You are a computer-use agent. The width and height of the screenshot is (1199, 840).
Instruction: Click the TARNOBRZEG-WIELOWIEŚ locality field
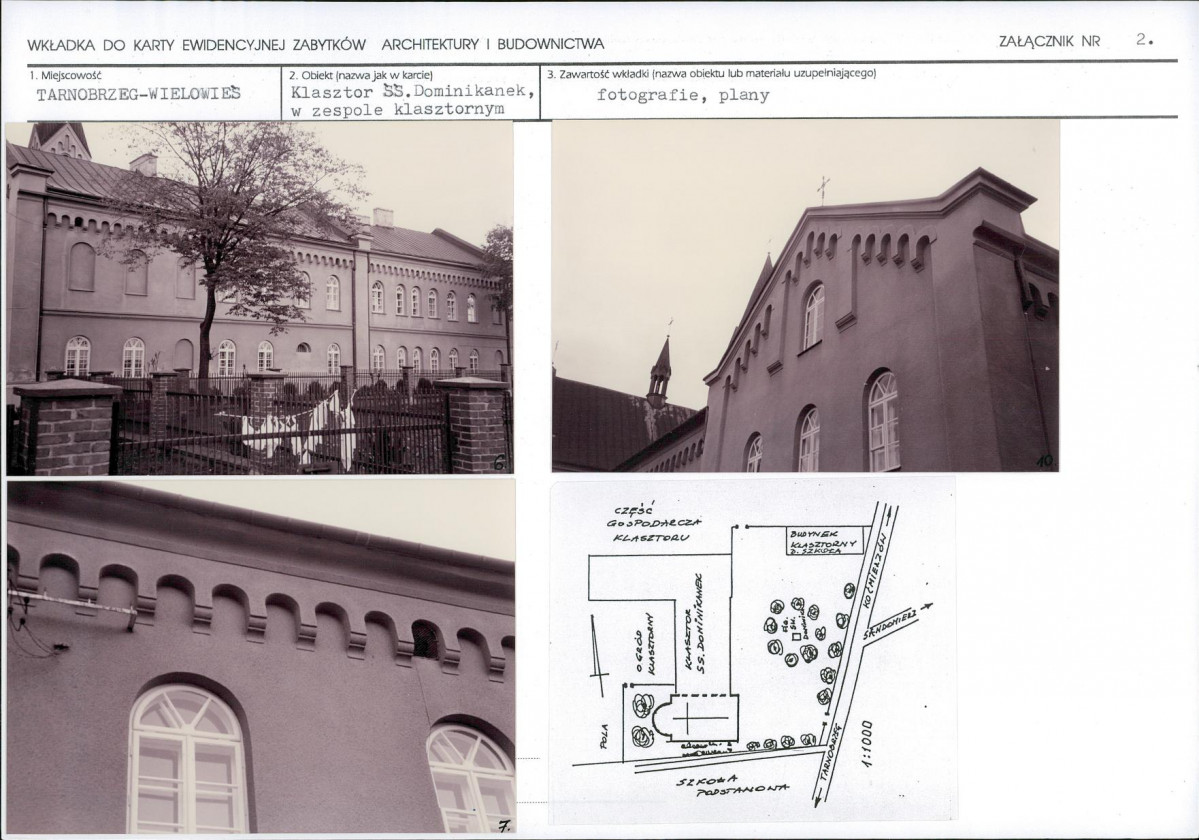[138, 94]
